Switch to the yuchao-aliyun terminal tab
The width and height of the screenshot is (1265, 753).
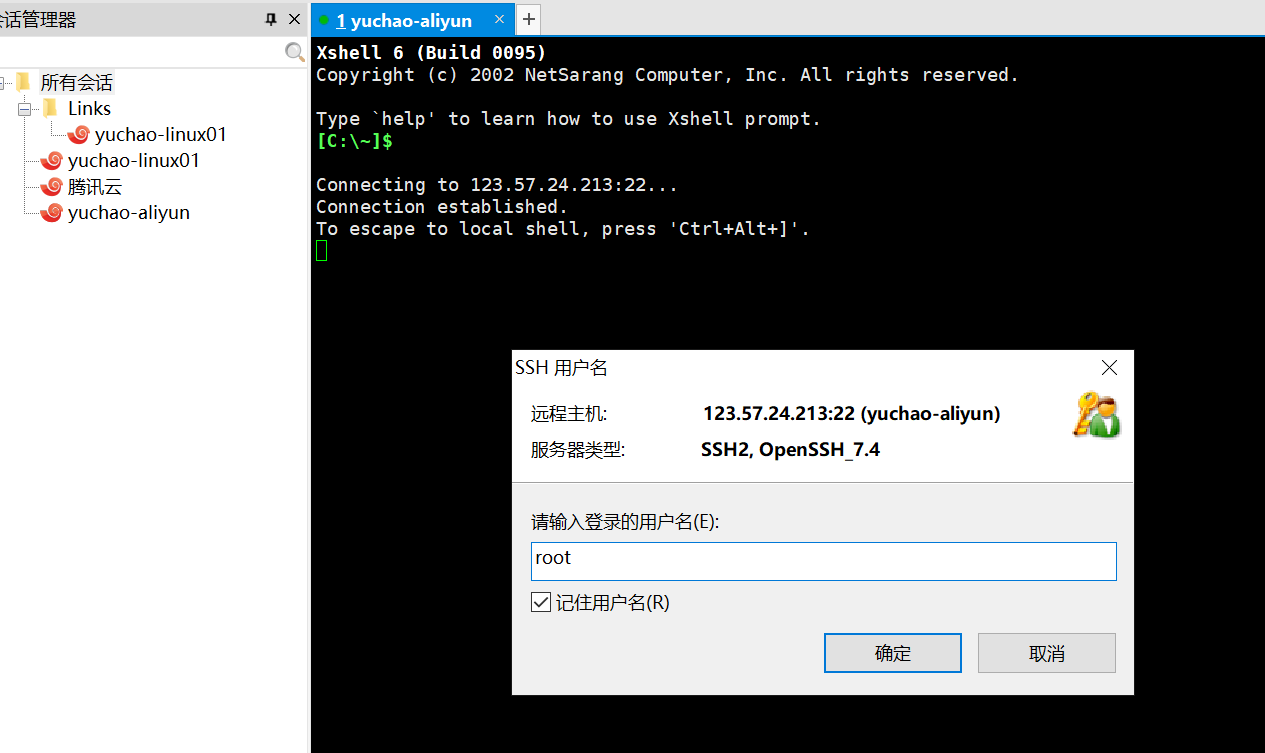[x=404, y=20]
